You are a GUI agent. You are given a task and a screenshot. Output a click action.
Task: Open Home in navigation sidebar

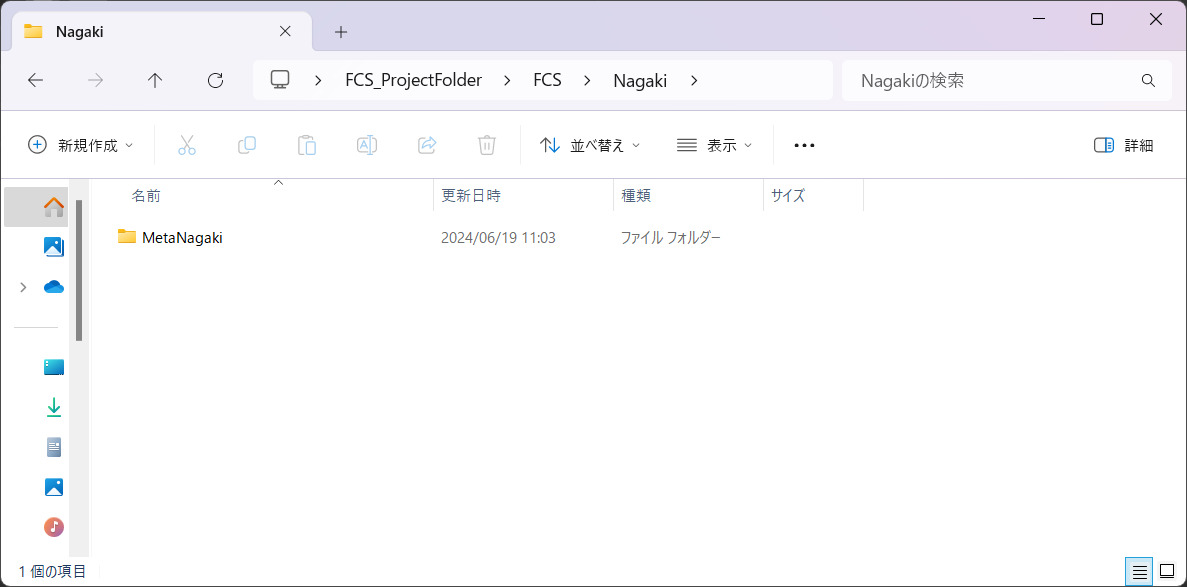pos(54,207)
